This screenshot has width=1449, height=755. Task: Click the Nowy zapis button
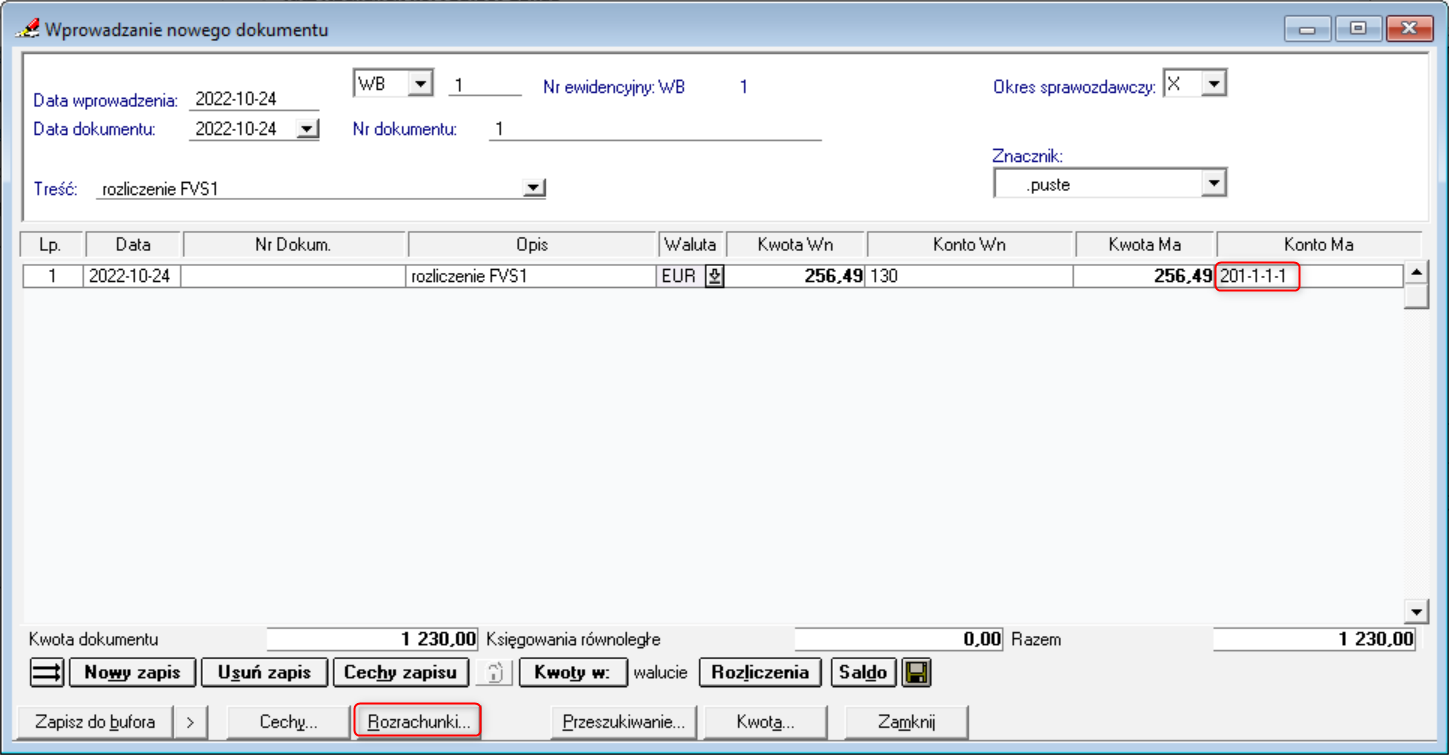133,673
